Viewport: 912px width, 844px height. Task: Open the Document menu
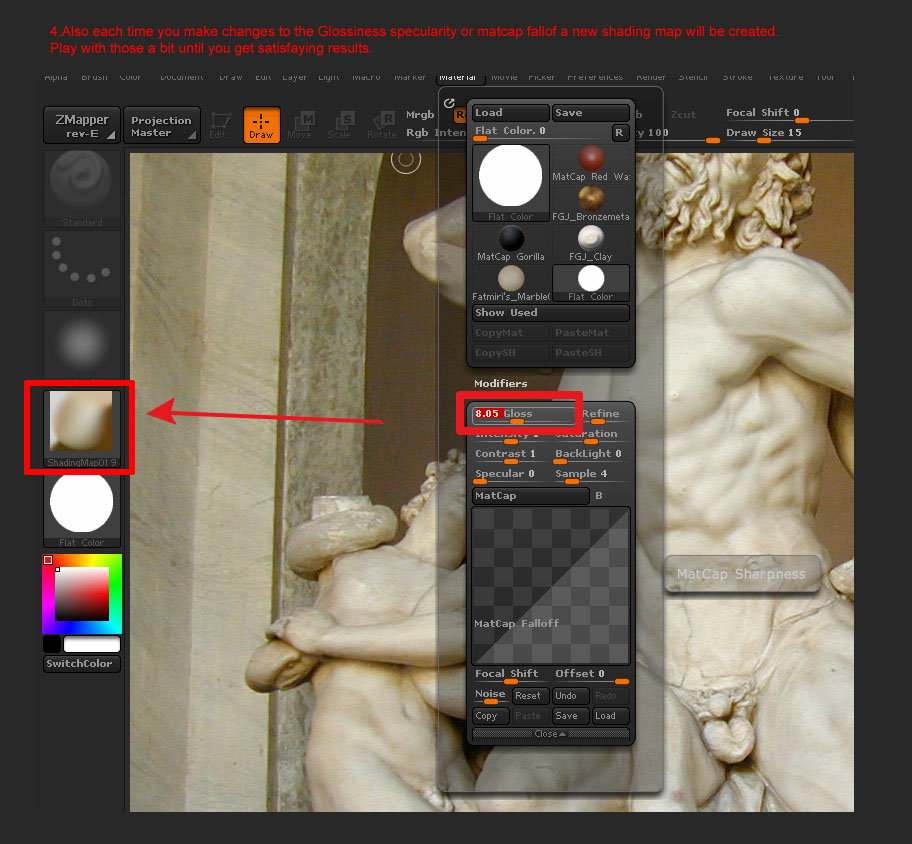click(181, 77)
